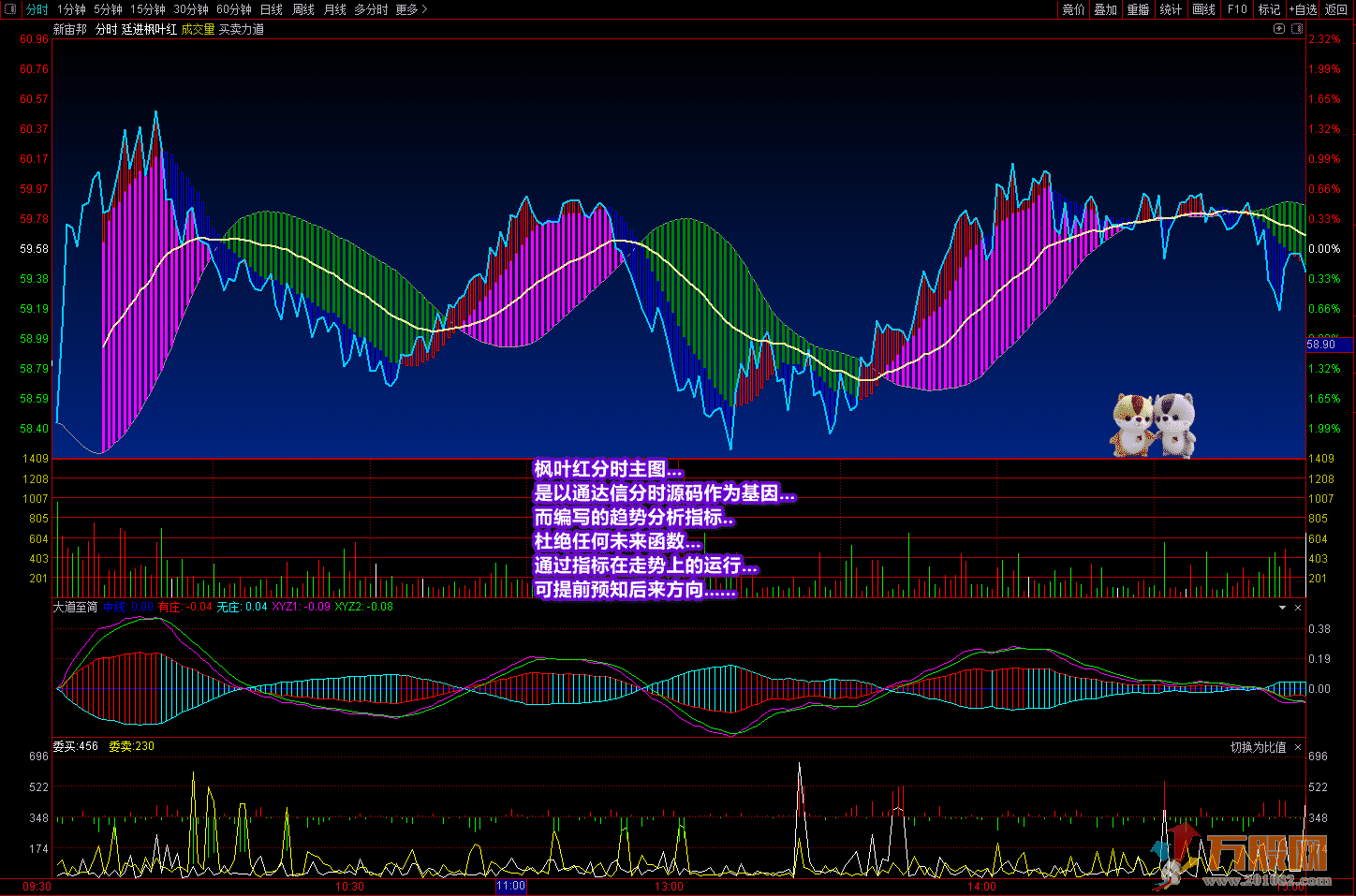Switch to the 日线 daily chart tab
Screen dimensions: 1356x896
pyautogui.click(x=271, y=9)
